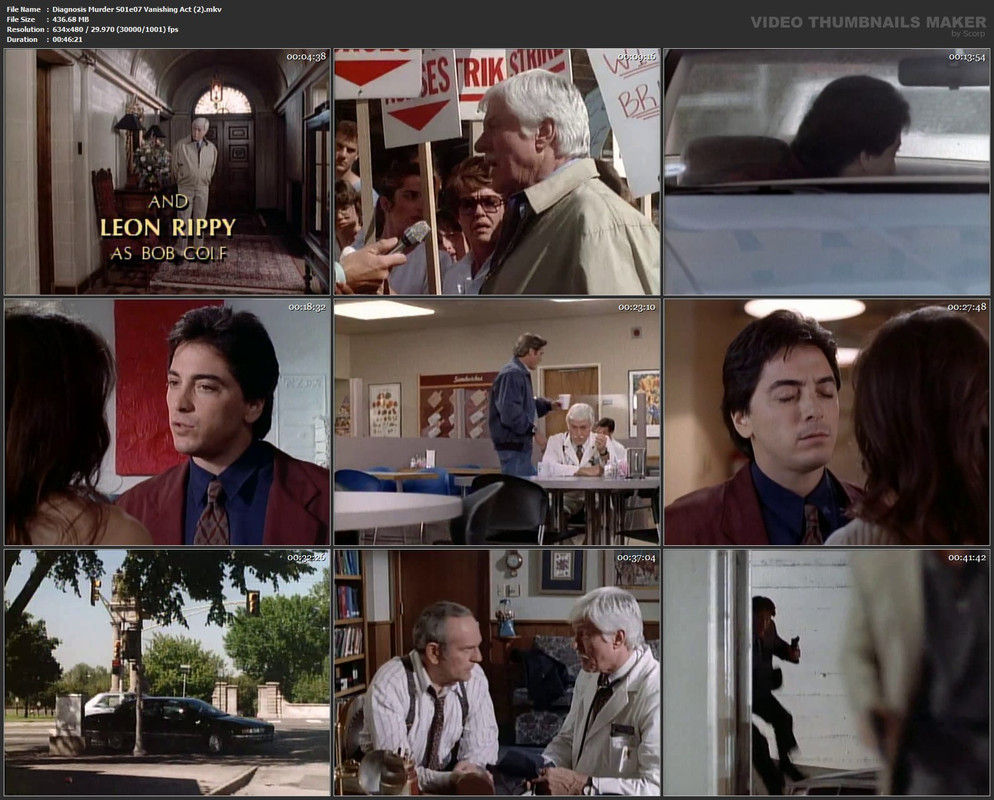Click the resolution value 634x480 / 29.970 fps
Screen dimensions: 994x800
[115, 29]
